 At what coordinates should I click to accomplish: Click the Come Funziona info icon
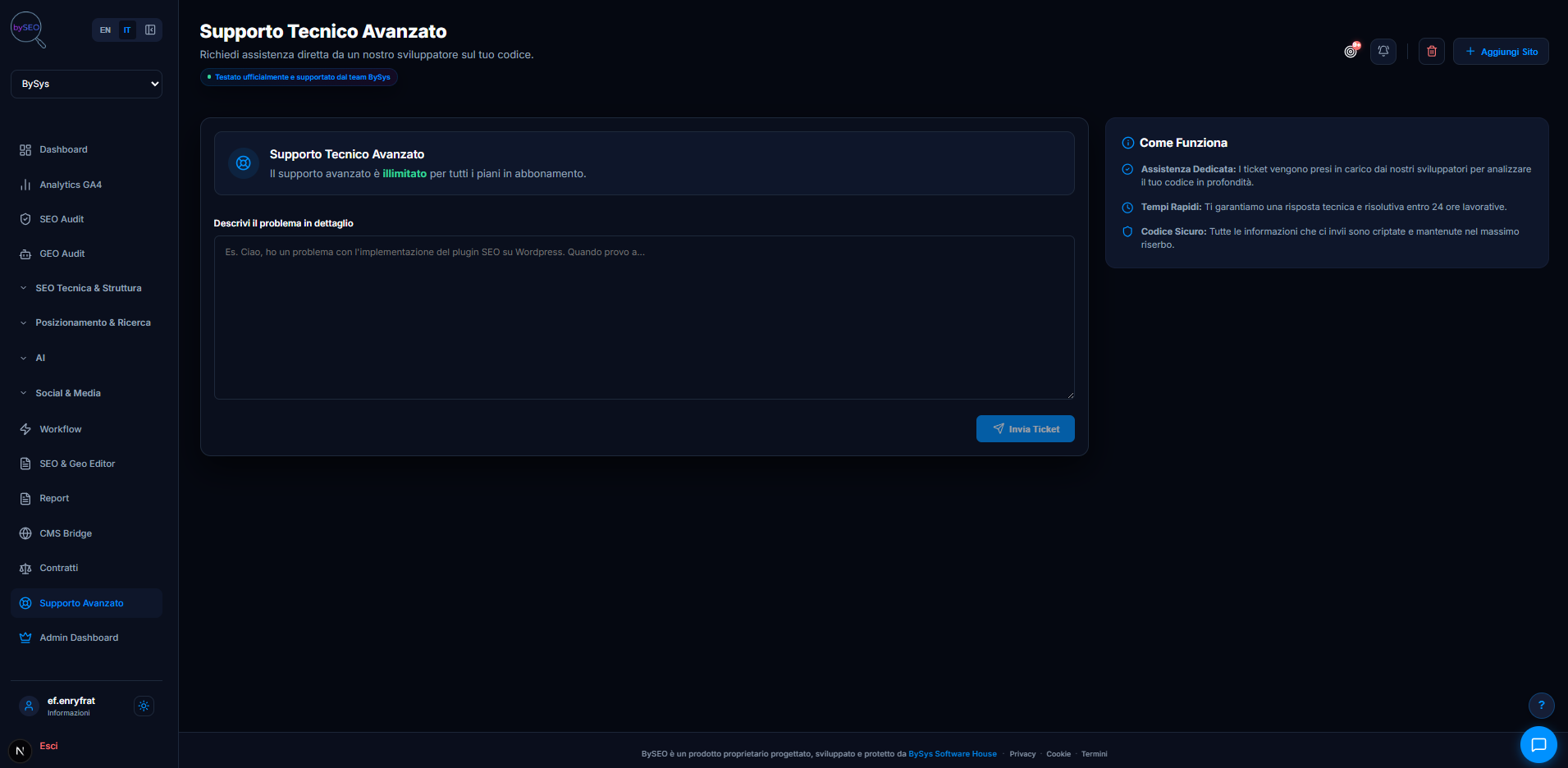coord(1128,143)
